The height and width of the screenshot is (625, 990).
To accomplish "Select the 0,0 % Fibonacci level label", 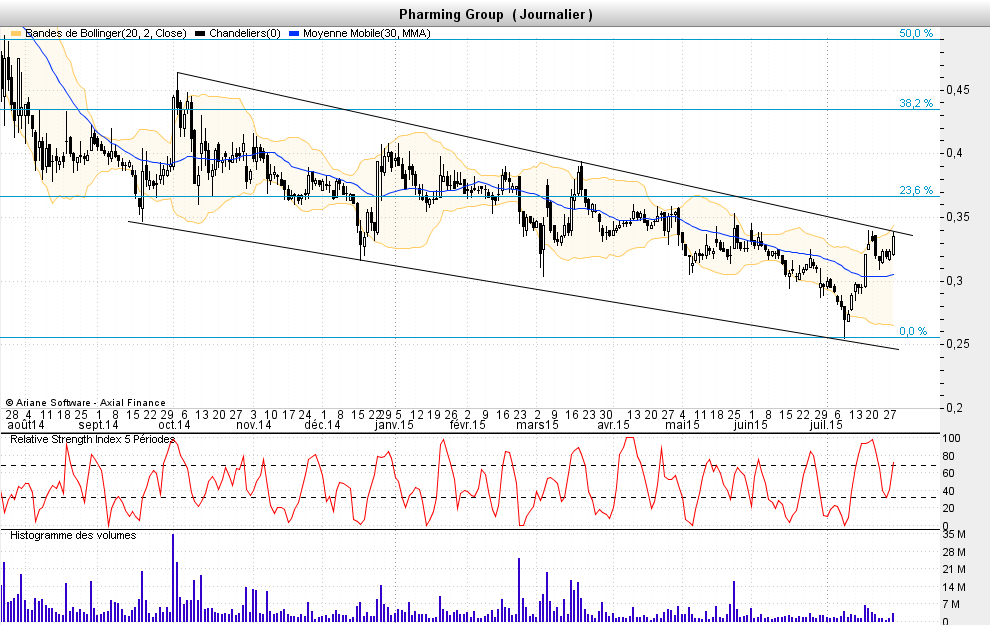I will pos(912,331).
